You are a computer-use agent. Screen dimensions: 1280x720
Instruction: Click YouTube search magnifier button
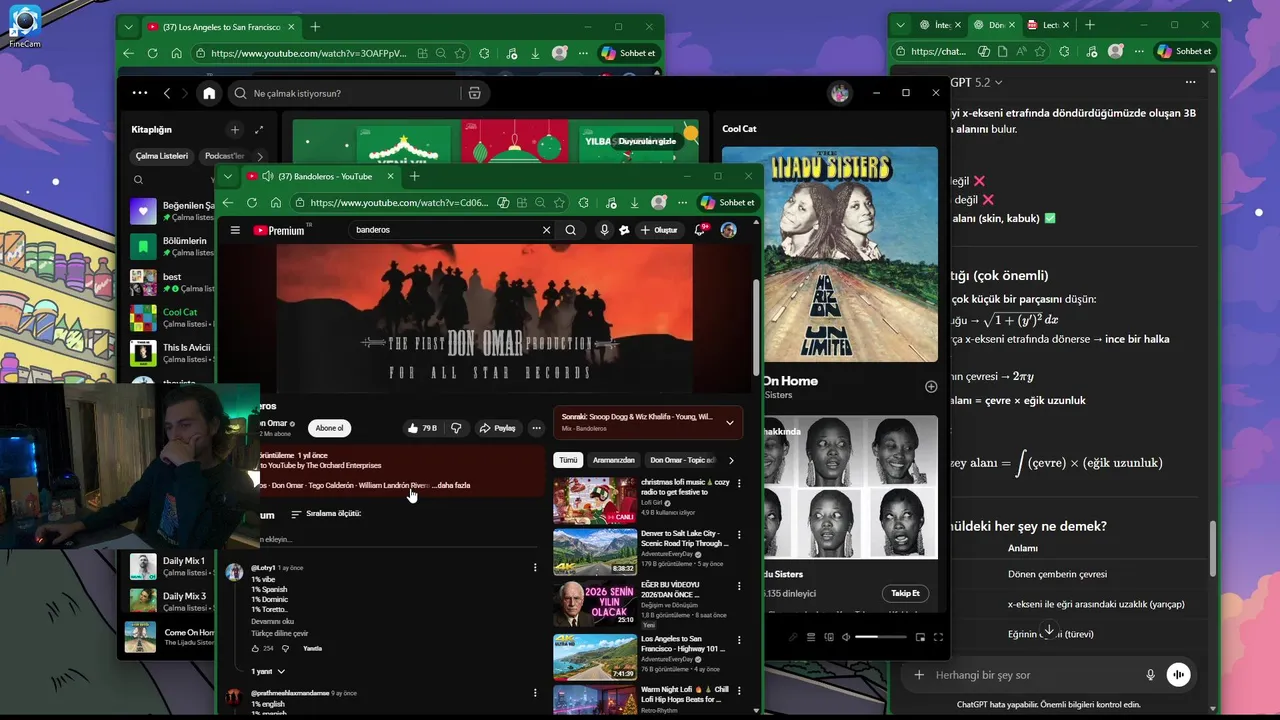pos(571,230)
